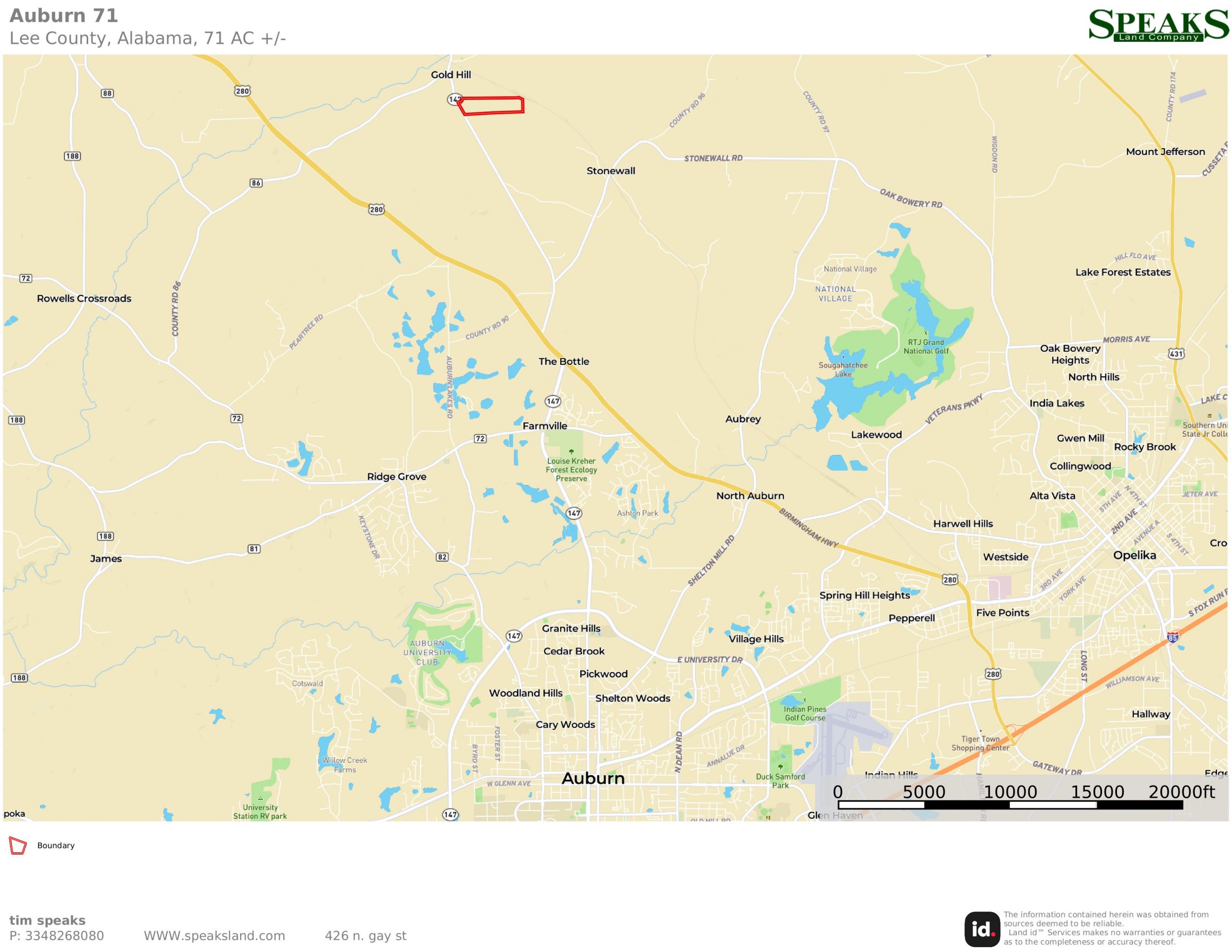
Task: Click the Boundary legend icon
Action: tap(18, 846)
